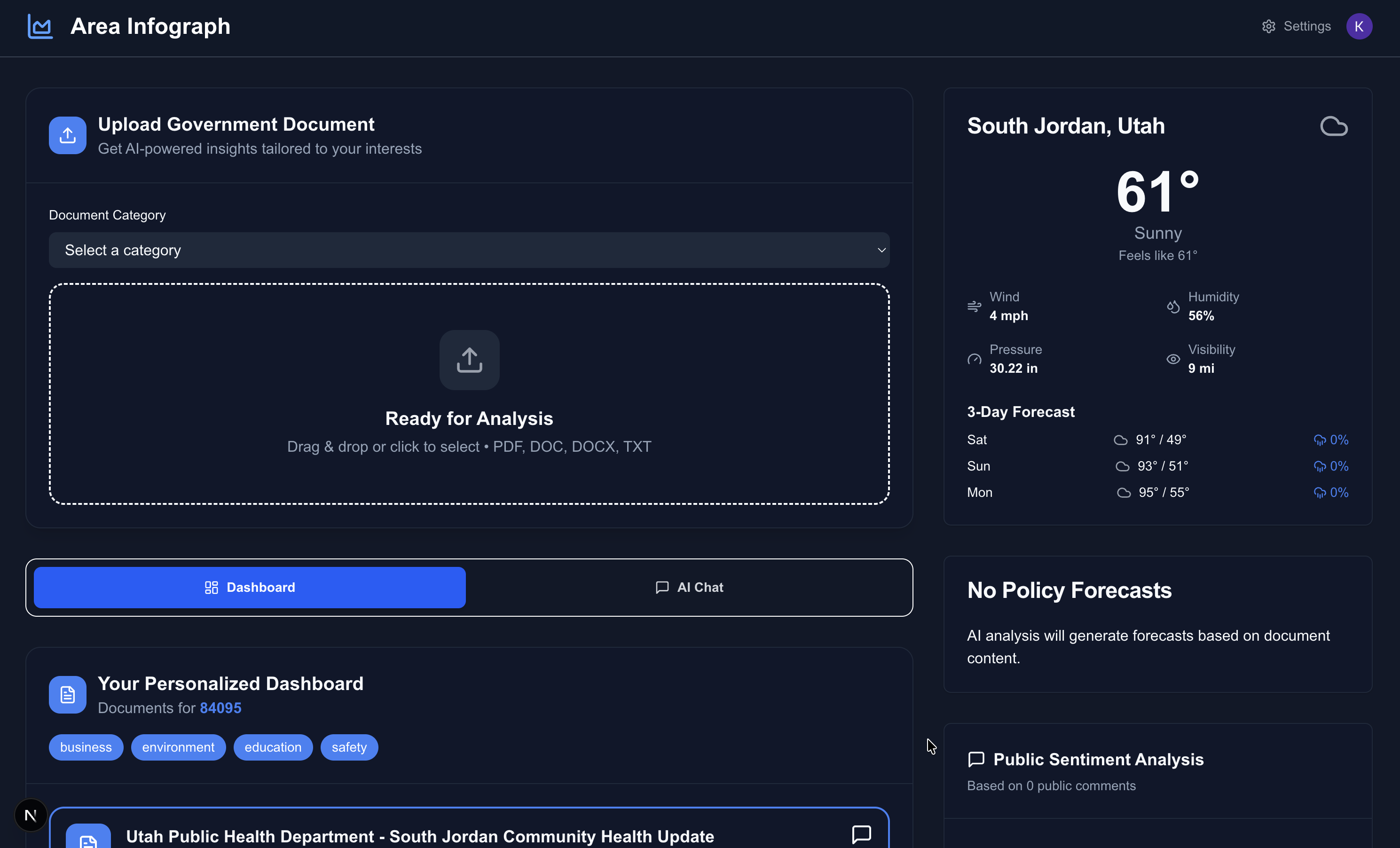Select the safety interest tag
1400x848 pixels.
(x=349, y=747)
